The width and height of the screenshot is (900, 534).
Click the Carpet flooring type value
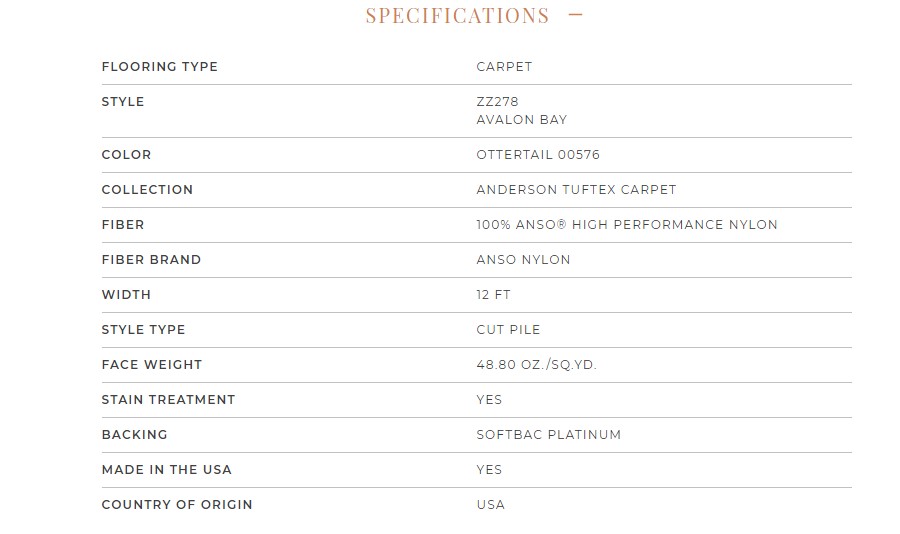pos(504,67)
